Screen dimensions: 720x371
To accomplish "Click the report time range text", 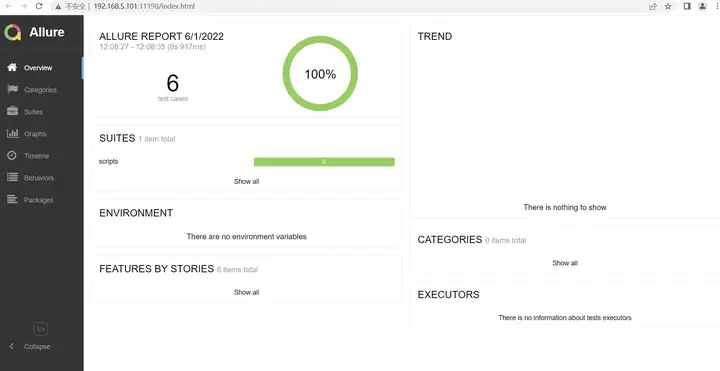I will pyautogui.click(x=152, y=47).
